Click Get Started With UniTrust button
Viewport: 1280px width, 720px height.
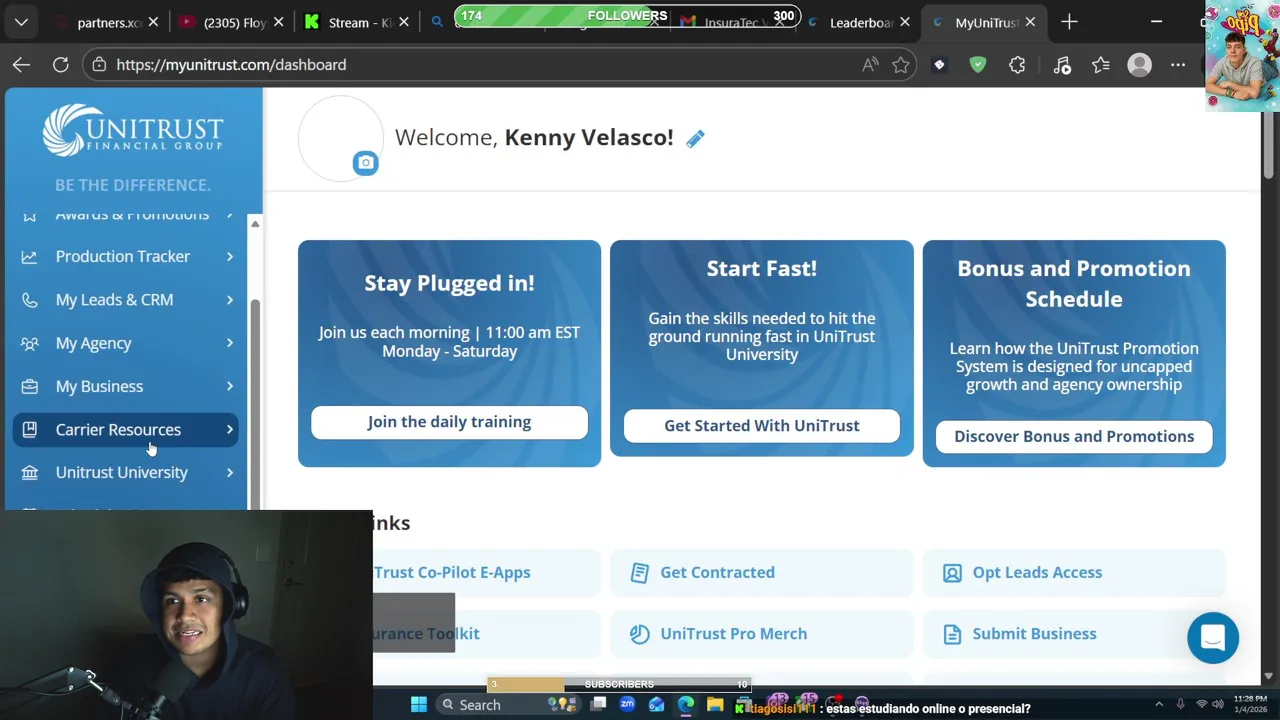coord(762,426)
